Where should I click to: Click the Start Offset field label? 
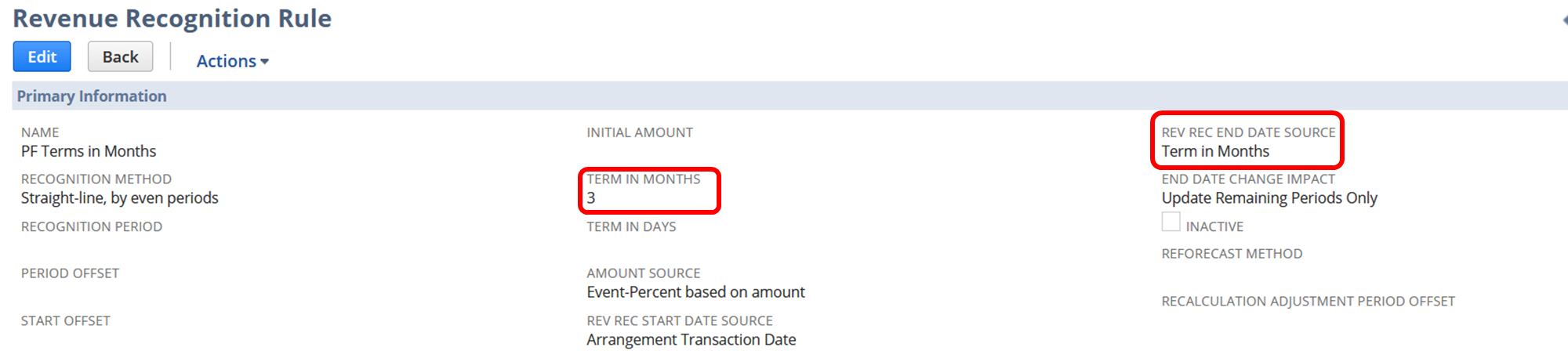(x=66, y=321)
